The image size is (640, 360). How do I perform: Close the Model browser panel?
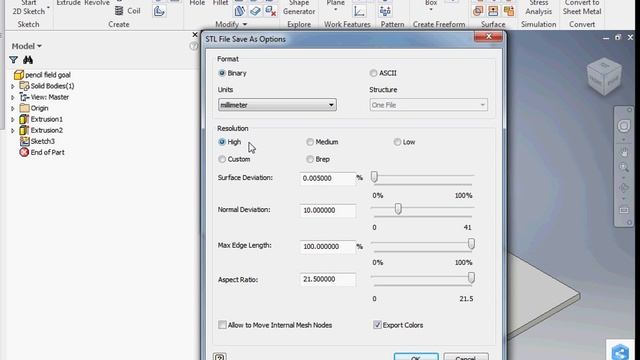pyautogui.click(x=195, y=35)
